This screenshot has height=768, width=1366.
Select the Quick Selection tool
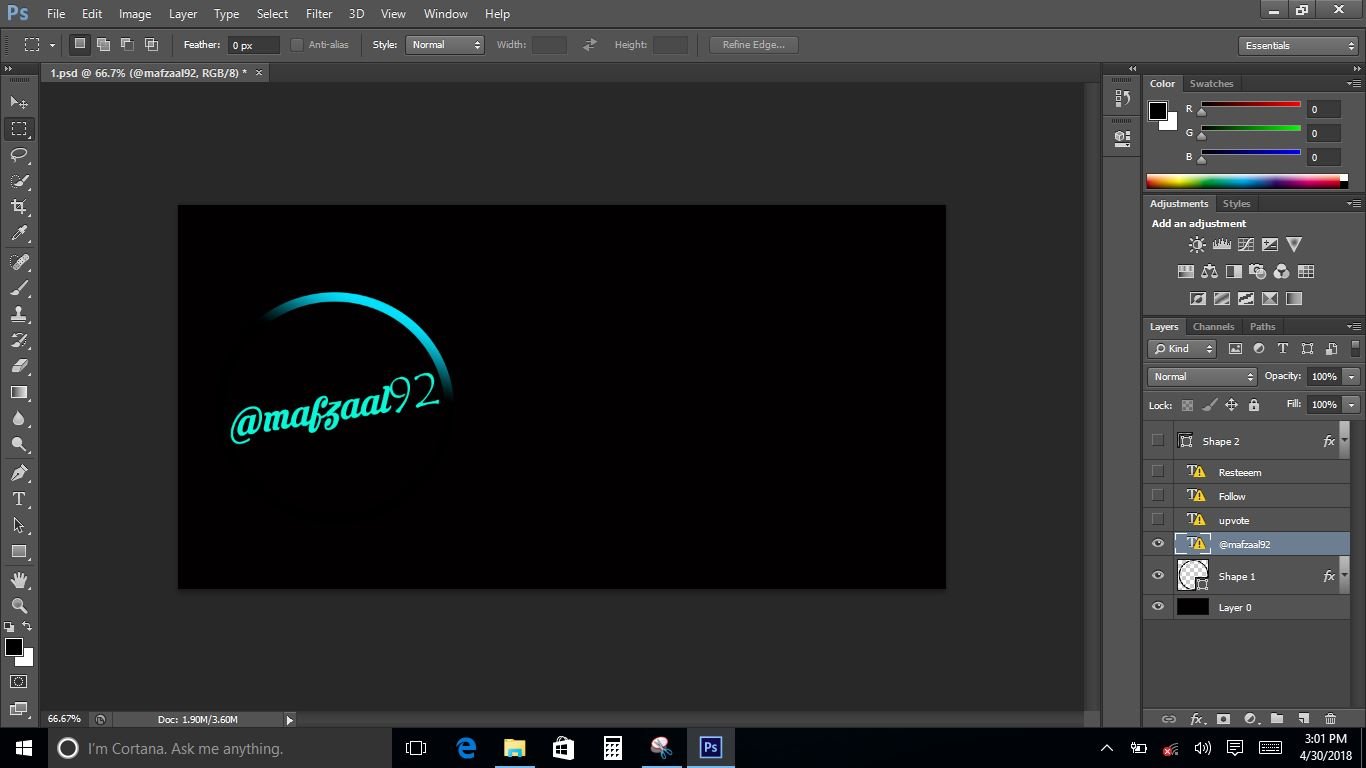tap(19, 181)
